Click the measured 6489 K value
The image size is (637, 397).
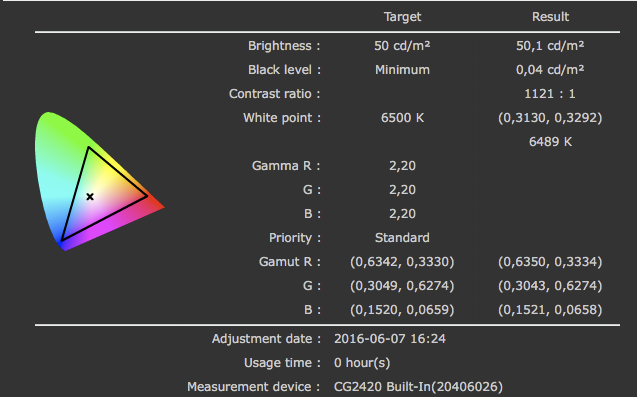pyautogui.click(x=550, y=141)
